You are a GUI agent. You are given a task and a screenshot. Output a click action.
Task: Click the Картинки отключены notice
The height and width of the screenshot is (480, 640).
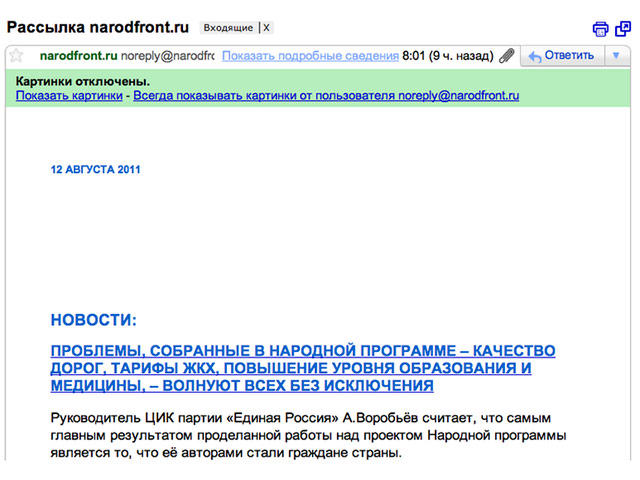(83, 81)
